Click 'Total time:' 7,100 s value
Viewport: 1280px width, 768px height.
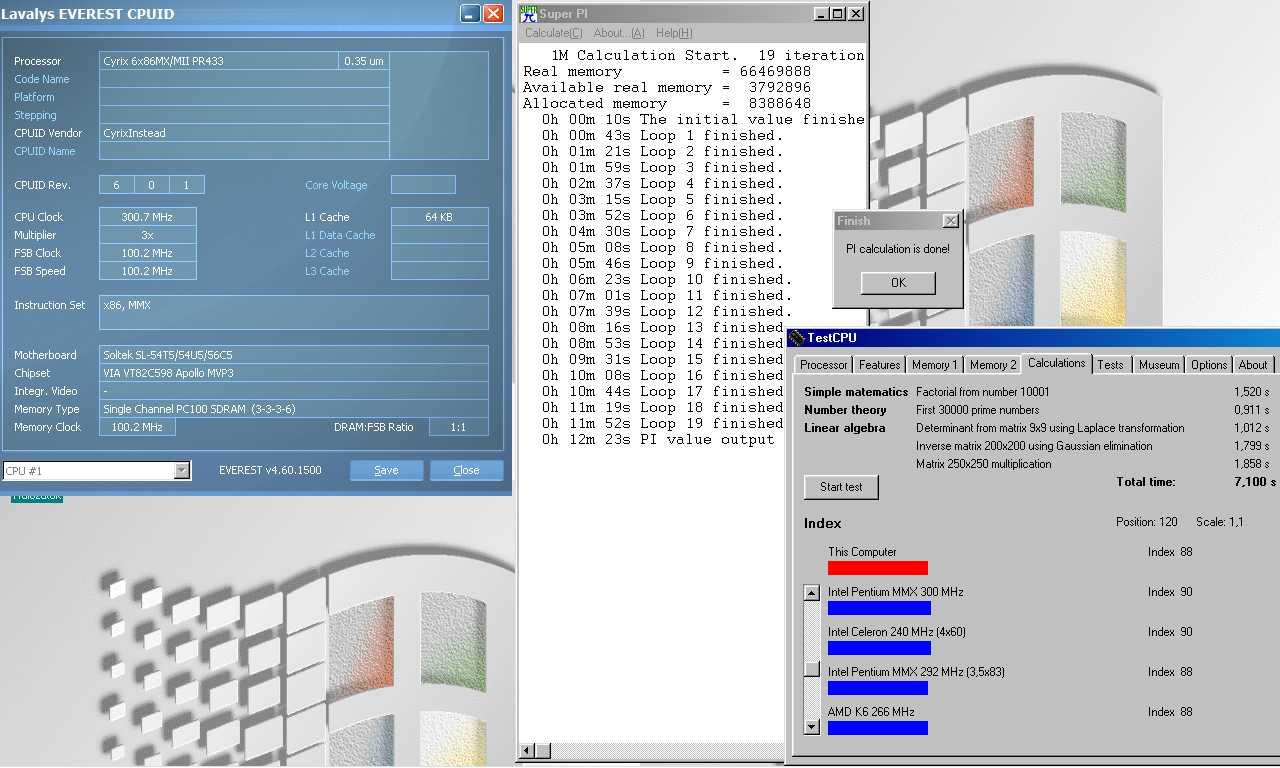coord(1255,482)
